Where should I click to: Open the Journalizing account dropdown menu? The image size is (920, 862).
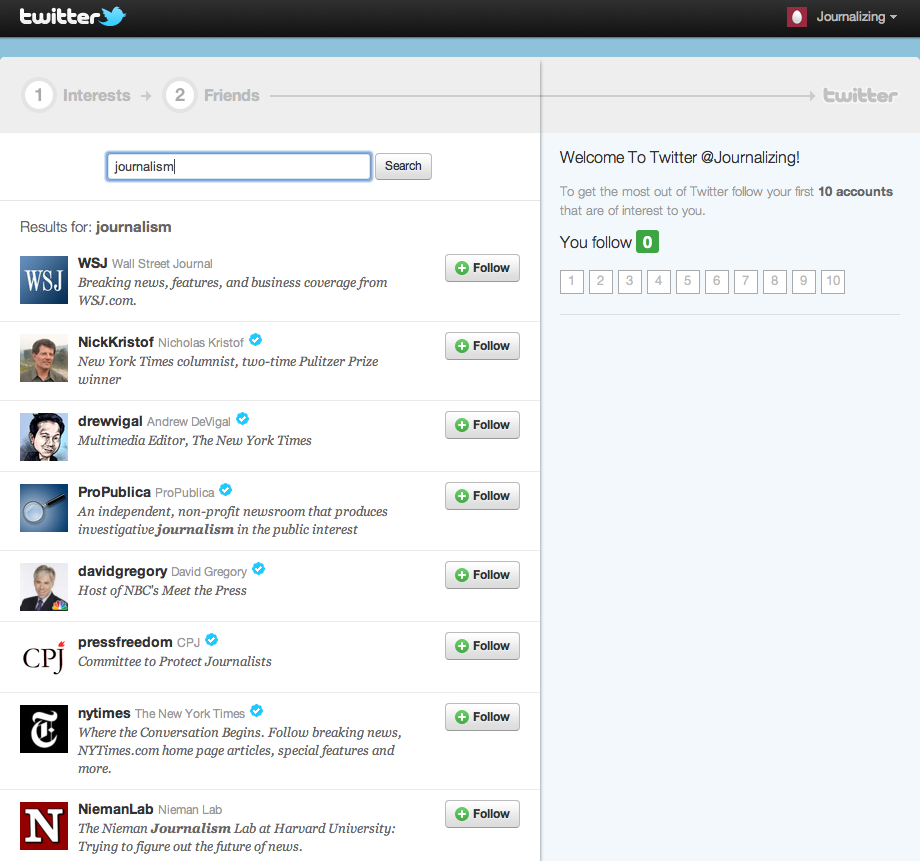pos(856,17)
